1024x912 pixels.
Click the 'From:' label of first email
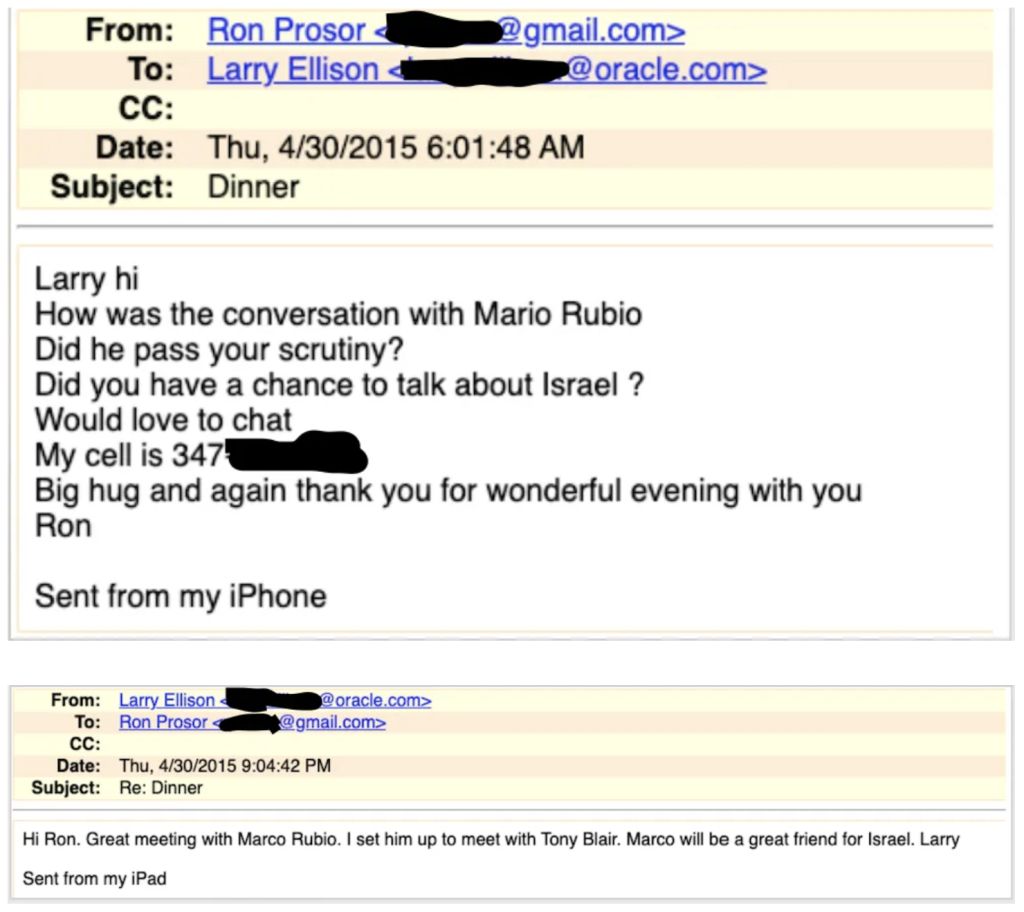tap(129, 30)
